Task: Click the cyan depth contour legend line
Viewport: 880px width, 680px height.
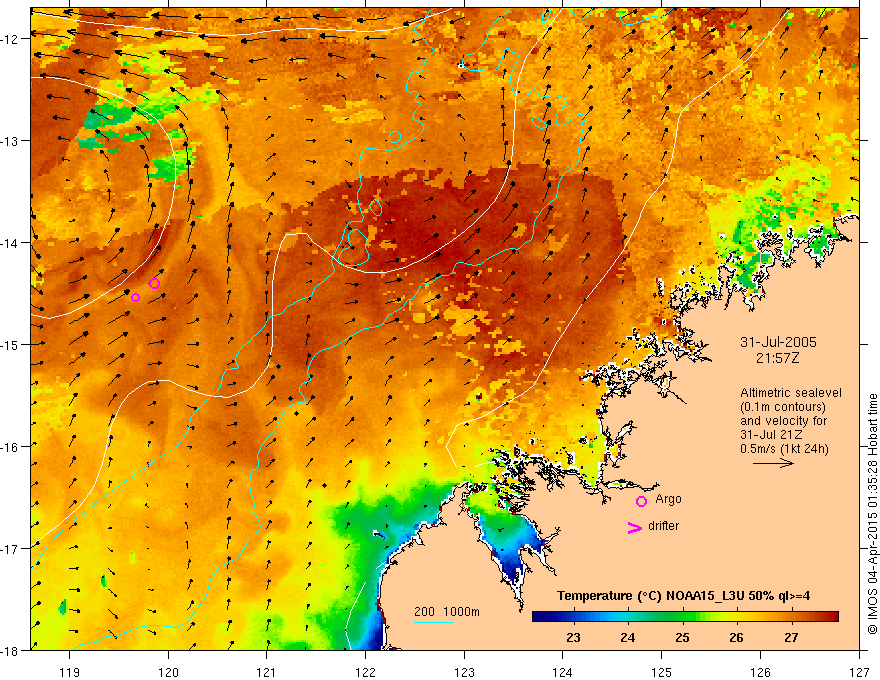Action: (x=434, y=622)
